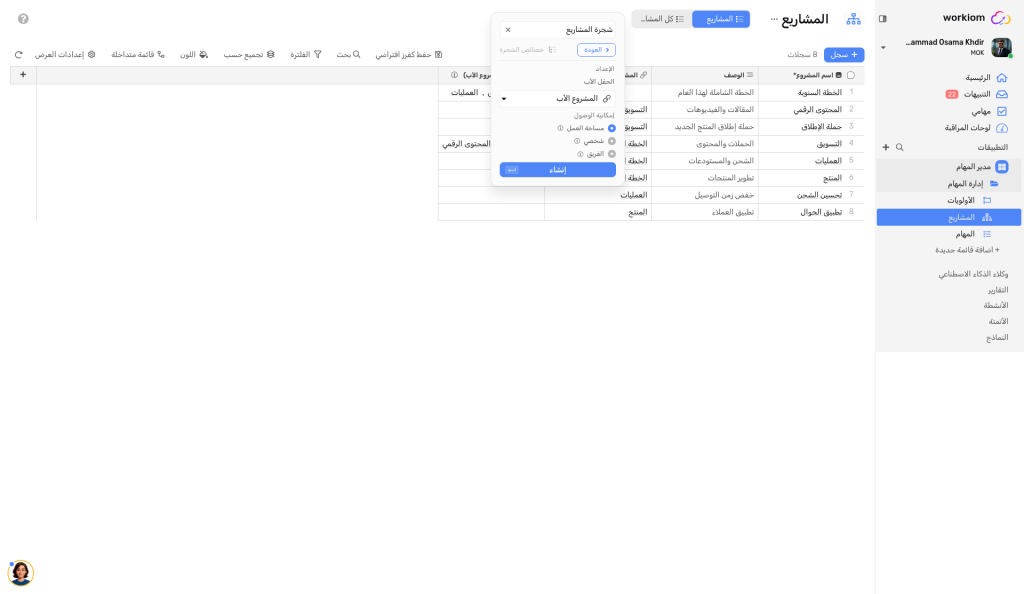Switch to the كل المشا... view tab
The height and width of the screenshot is (594, 1024).
[x=662, y=19]
